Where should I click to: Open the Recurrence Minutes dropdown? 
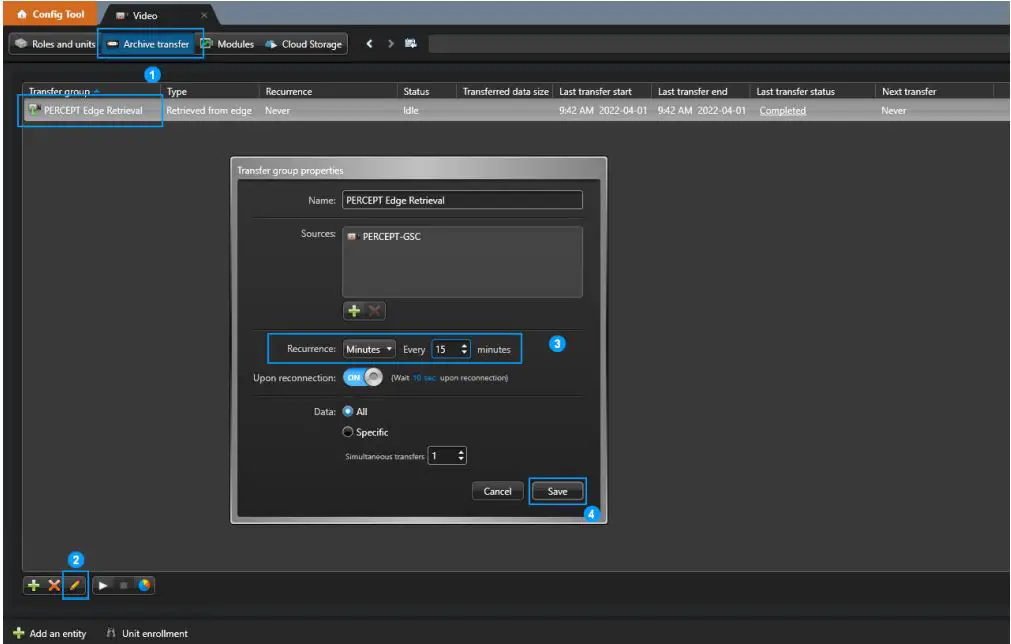pos(369,349)
